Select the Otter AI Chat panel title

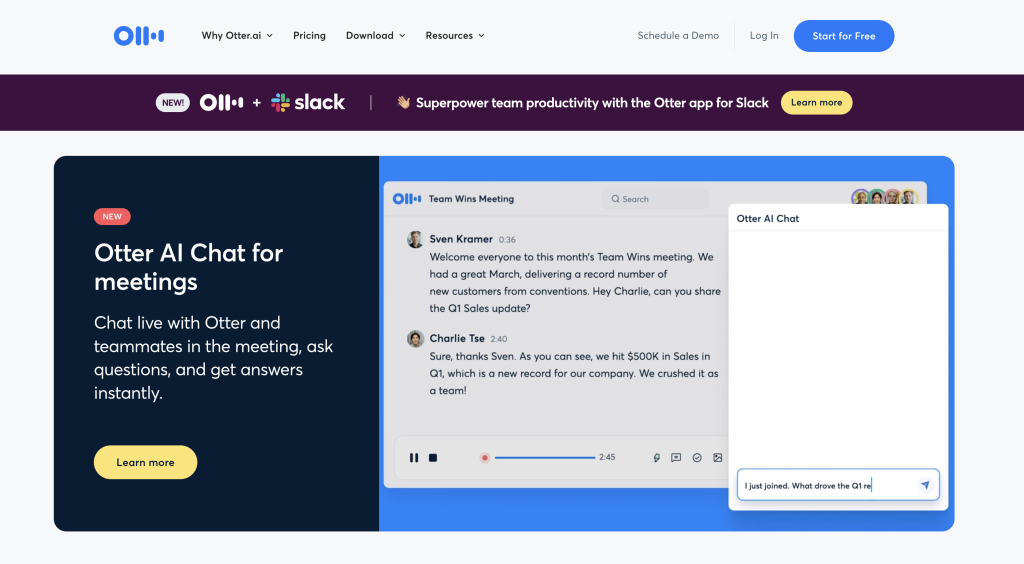coord(767,219)
